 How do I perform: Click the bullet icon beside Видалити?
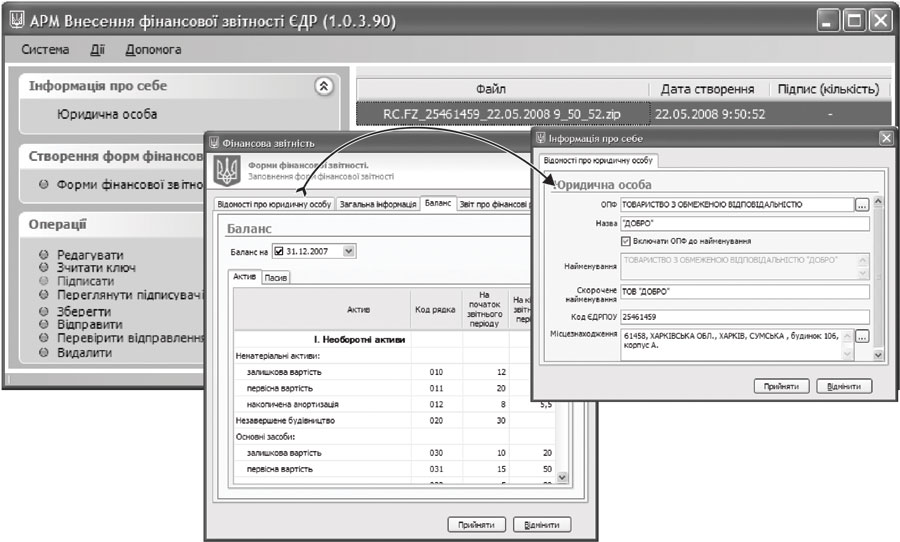tap(43, 353)
